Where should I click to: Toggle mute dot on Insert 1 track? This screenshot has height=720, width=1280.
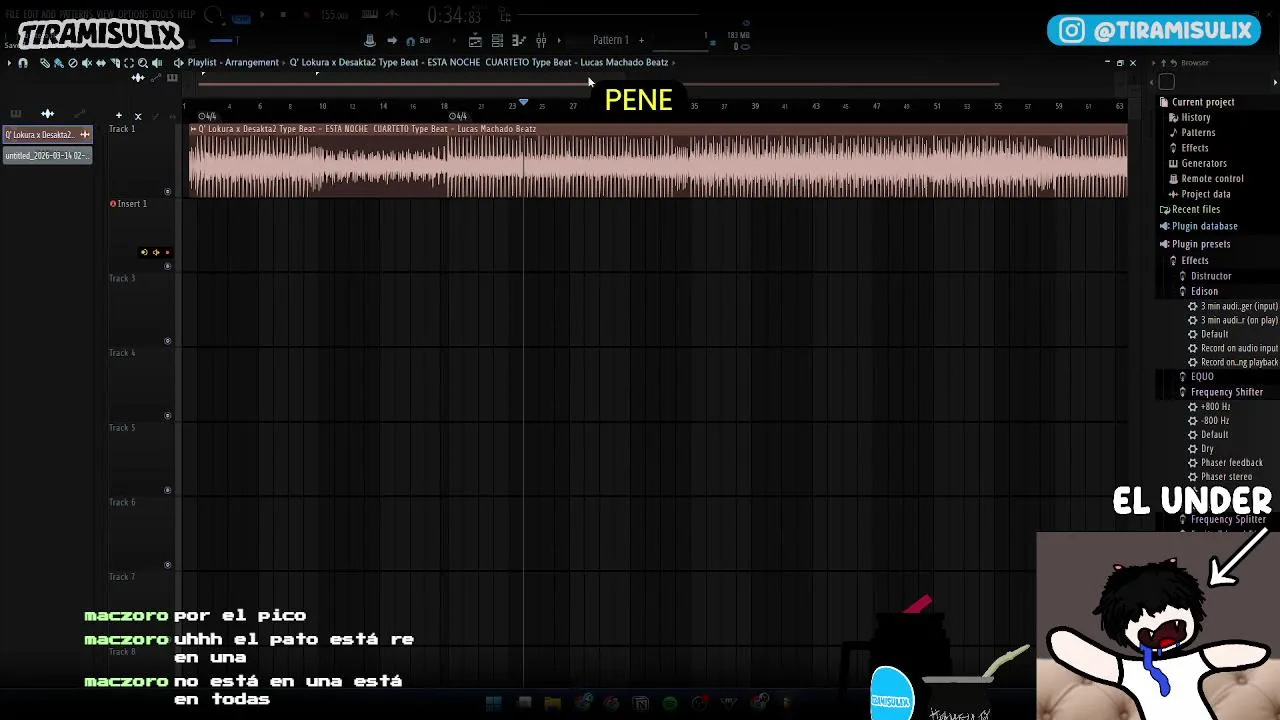click(167, 266)
